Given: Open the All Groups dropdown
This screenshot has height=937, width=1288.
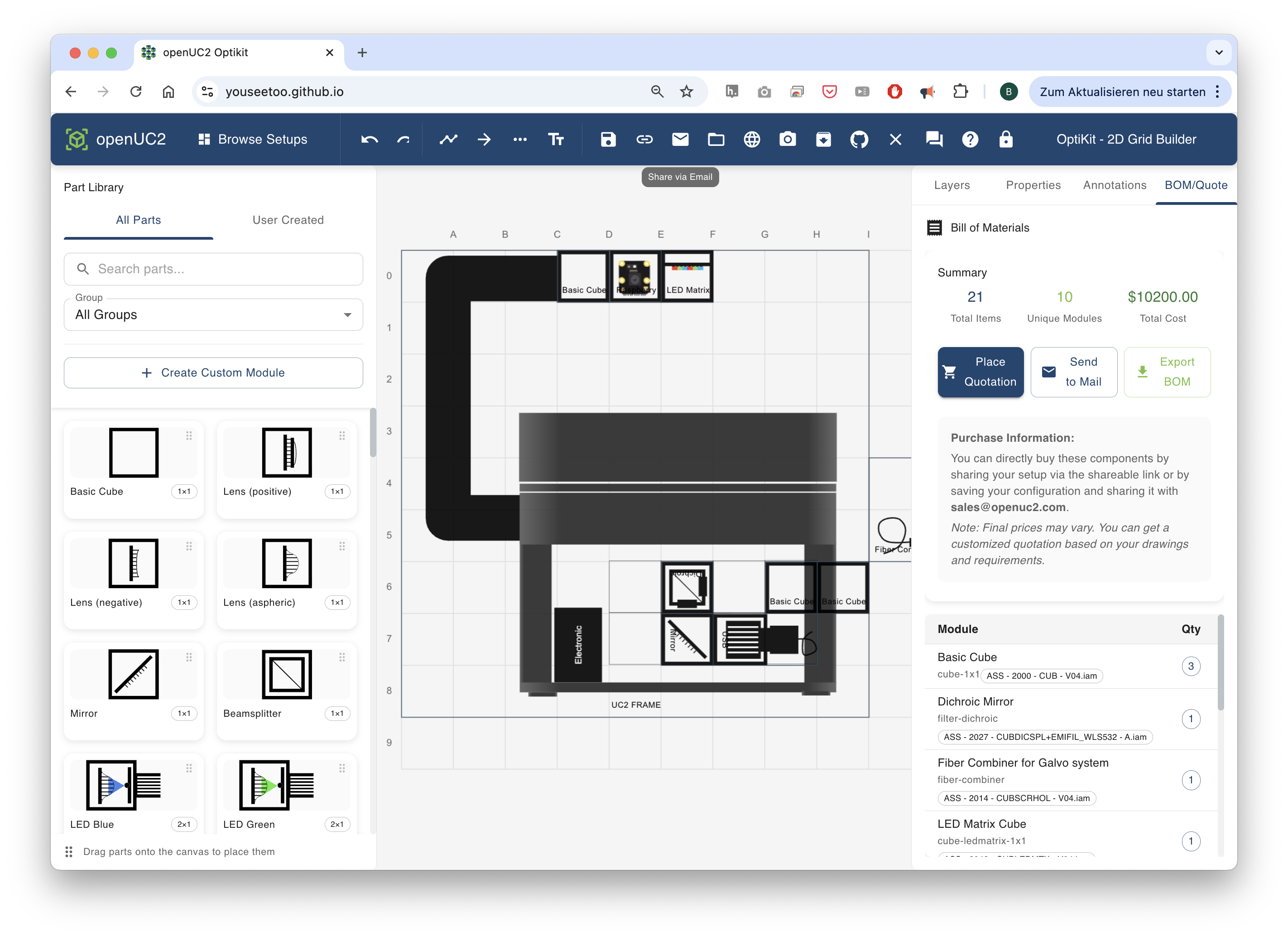Looking at the screenshot, I should (x=213, y=314).
